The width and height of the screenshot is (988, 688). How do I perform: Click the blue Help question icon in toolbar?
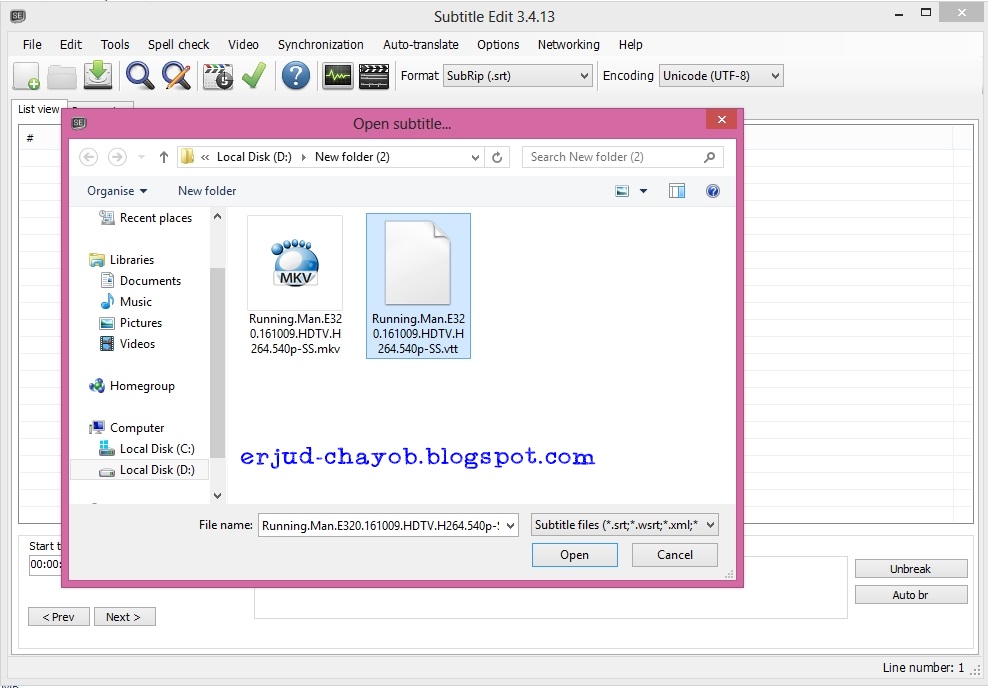point(296,76)
